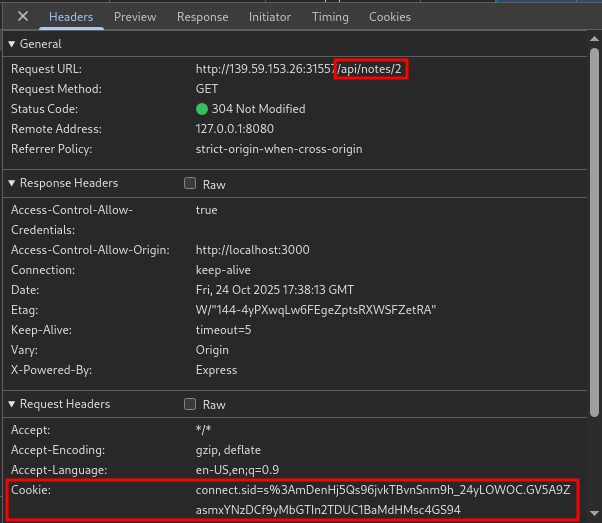This screenshot has height=523, width=602.
Task: Click the Remote Address value 127.0.0.1:8080
Action: [x=235, y=129]
